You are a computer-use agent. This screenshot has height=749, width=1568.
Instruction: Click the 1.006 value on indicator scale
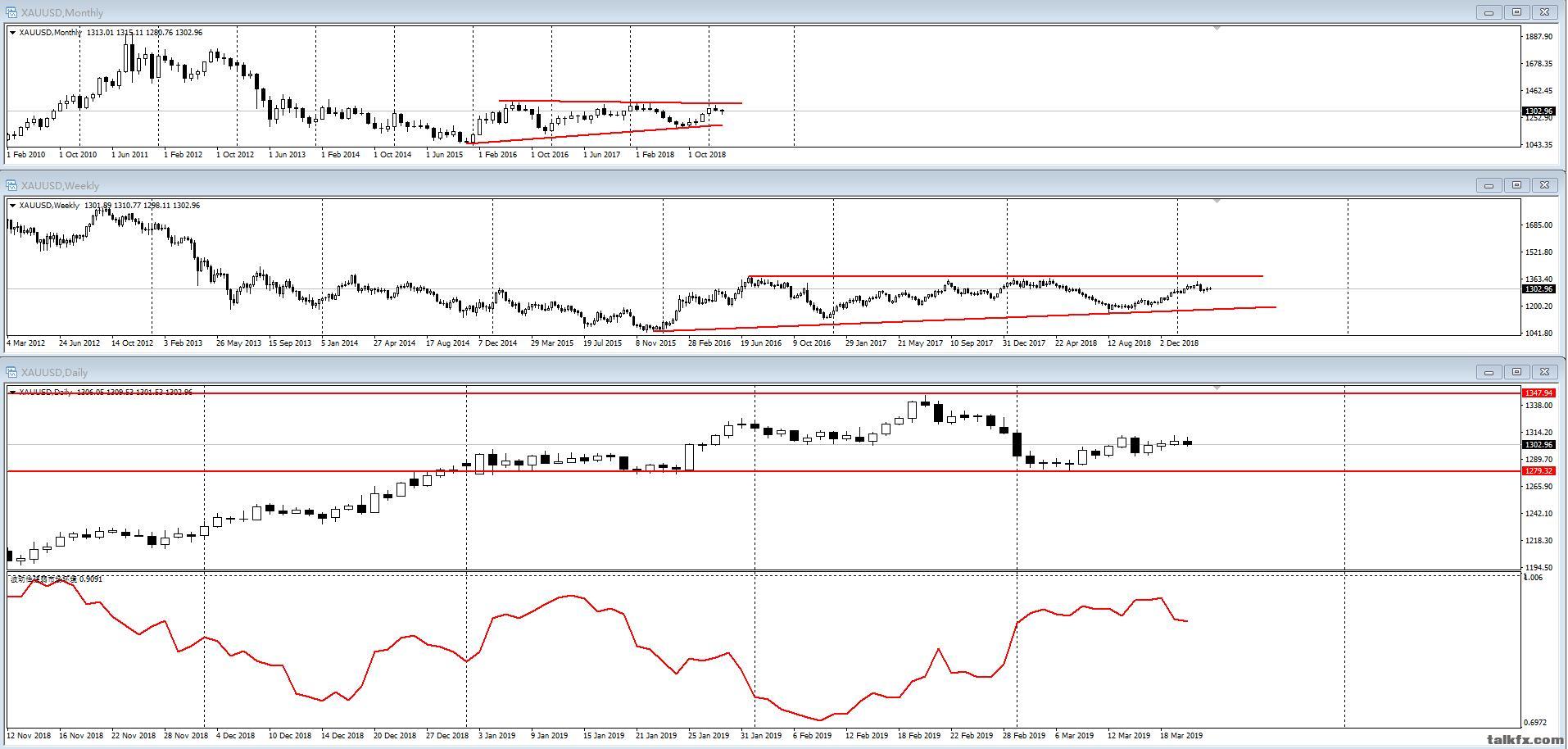pyautogui.click(x=1533, y=578)
